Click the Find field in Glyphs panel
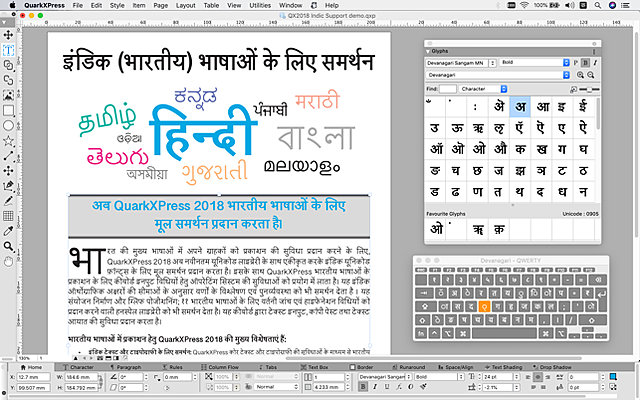Screen dimensions: 640x400 (447, 89)
